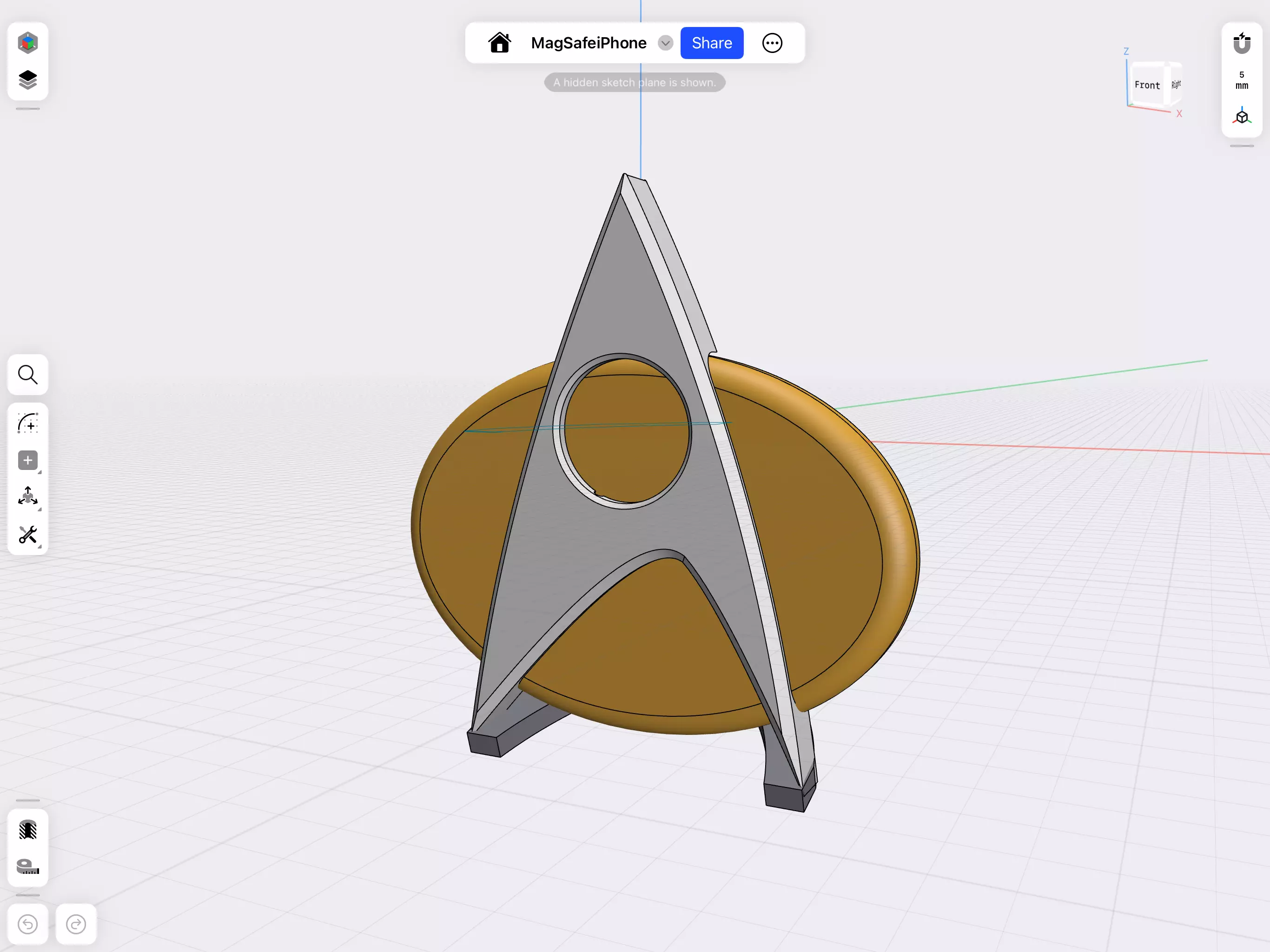Click the colored cube Shapr3D logo icon

(27, 43)
